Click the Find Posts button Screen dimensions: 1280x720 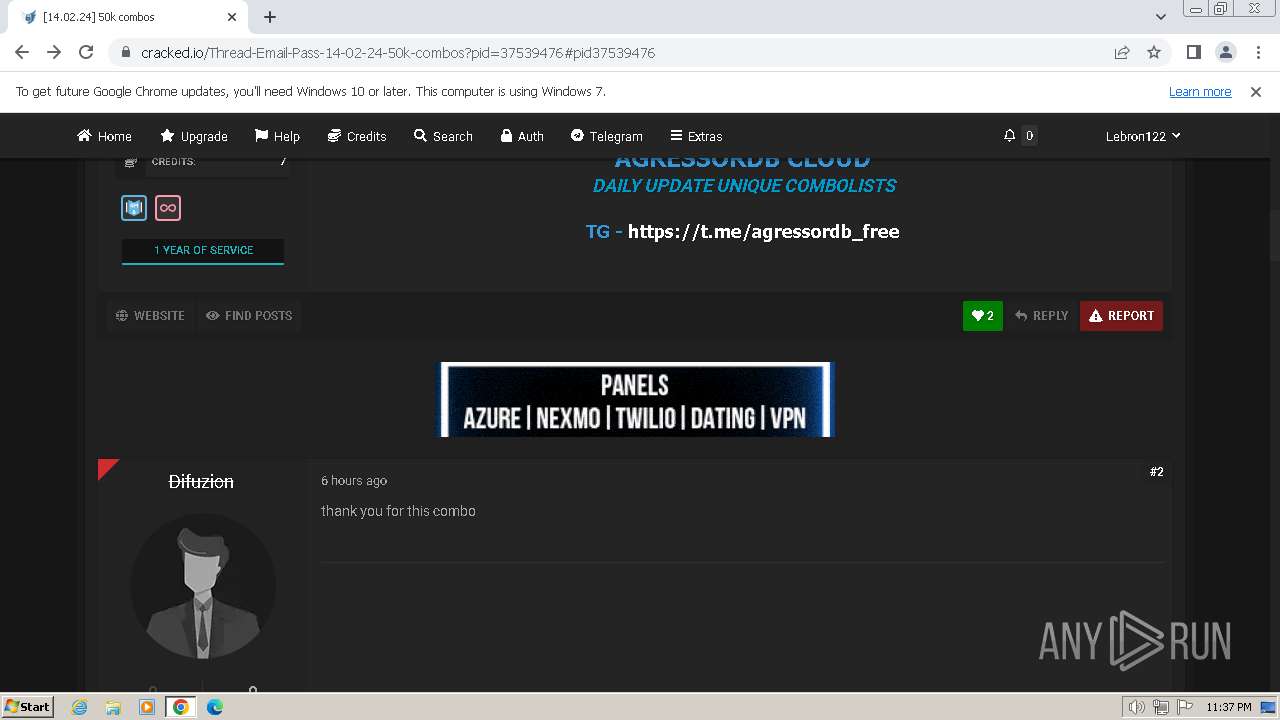point(249,315)
